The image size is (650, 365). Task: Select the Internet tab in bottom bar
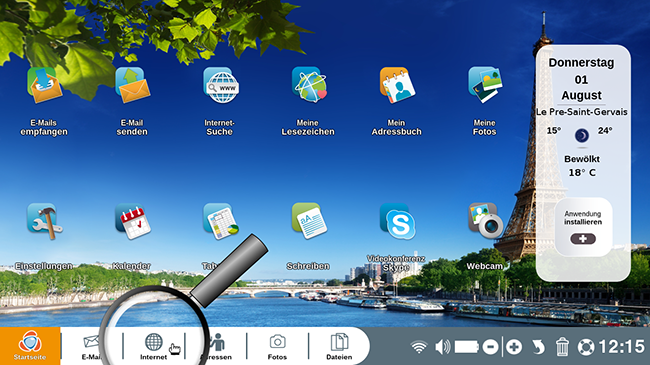pyautogui.click(x=154, y=347)
